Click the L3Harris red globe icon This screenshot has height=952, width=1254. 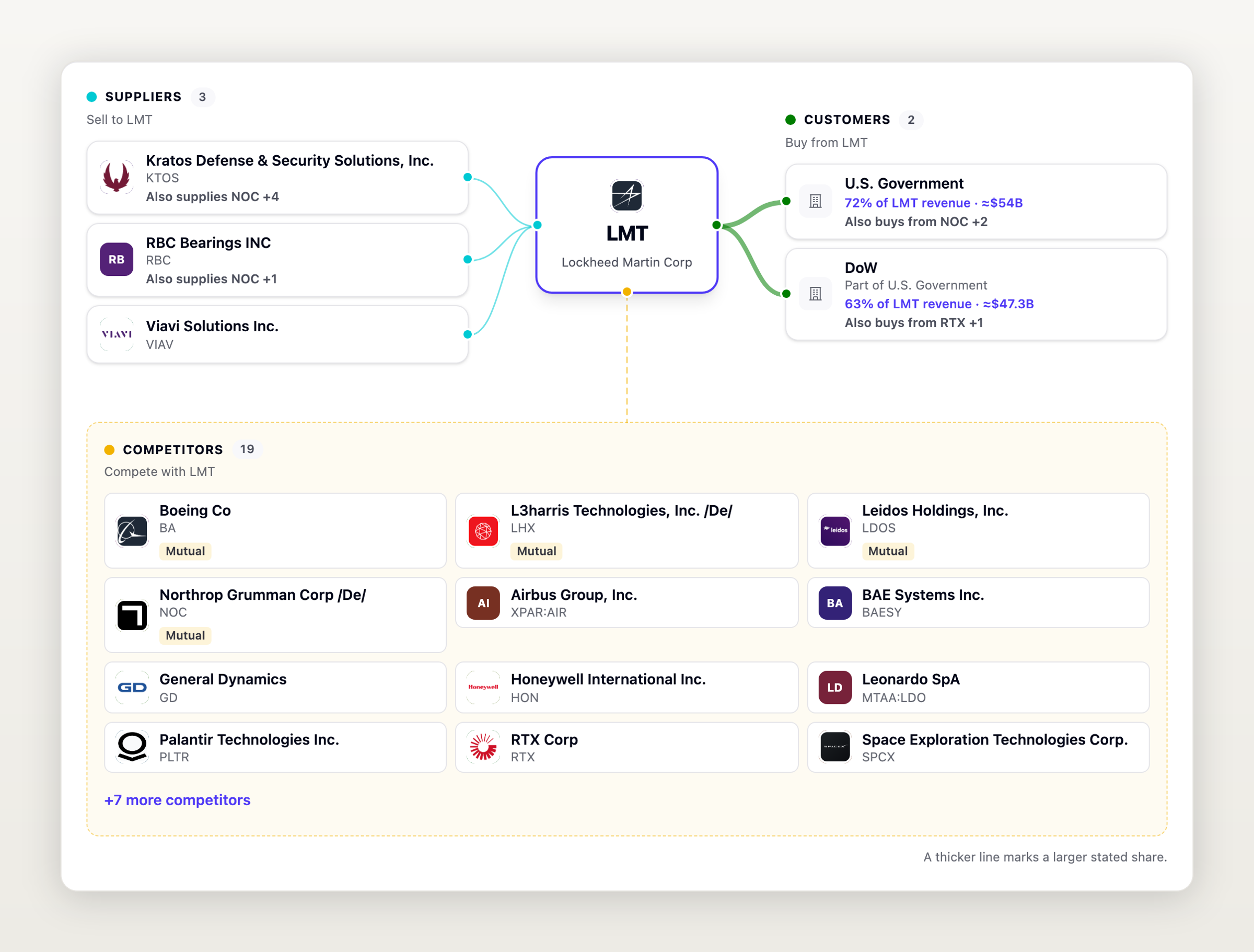483,531
